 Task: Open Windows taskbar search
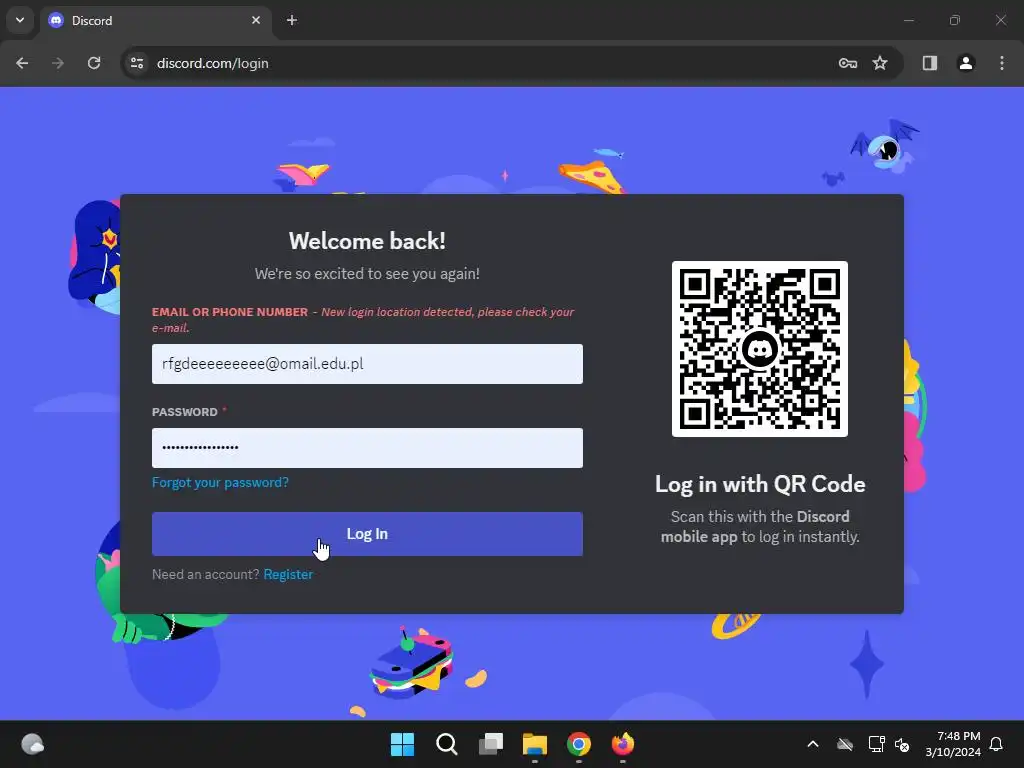click(x=447, y=744)
